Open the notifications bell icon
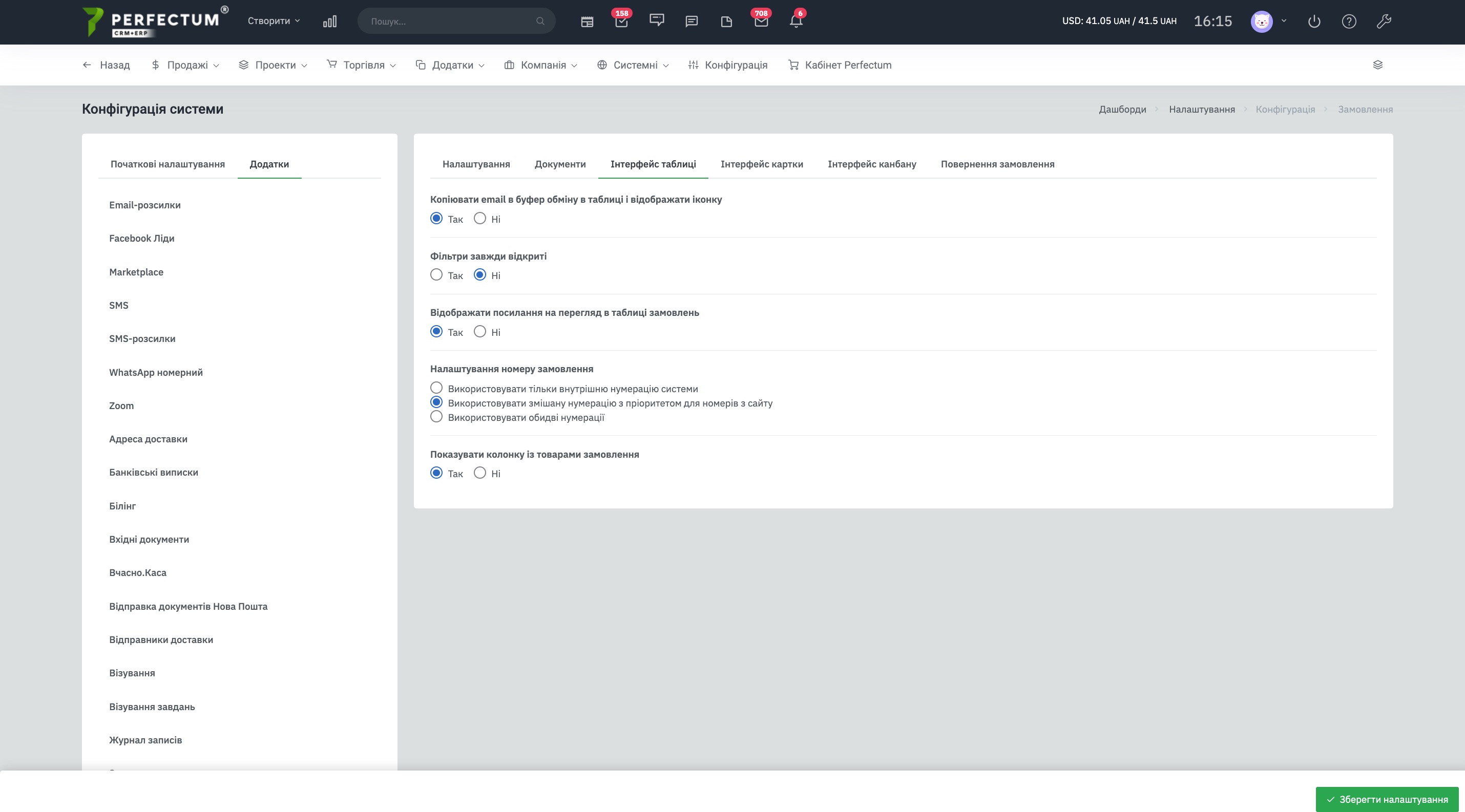1465x812 pixels. (796, 22)
